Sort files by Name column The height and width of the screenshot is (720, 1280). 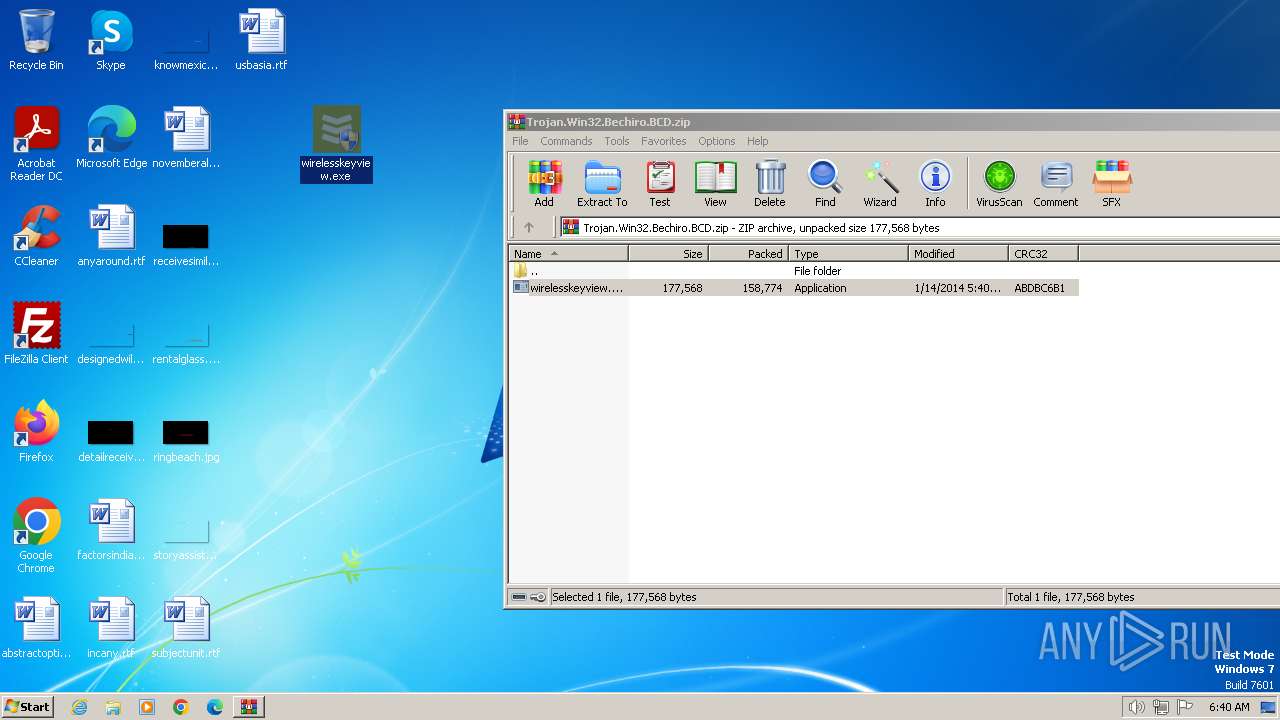coord(568,254)
